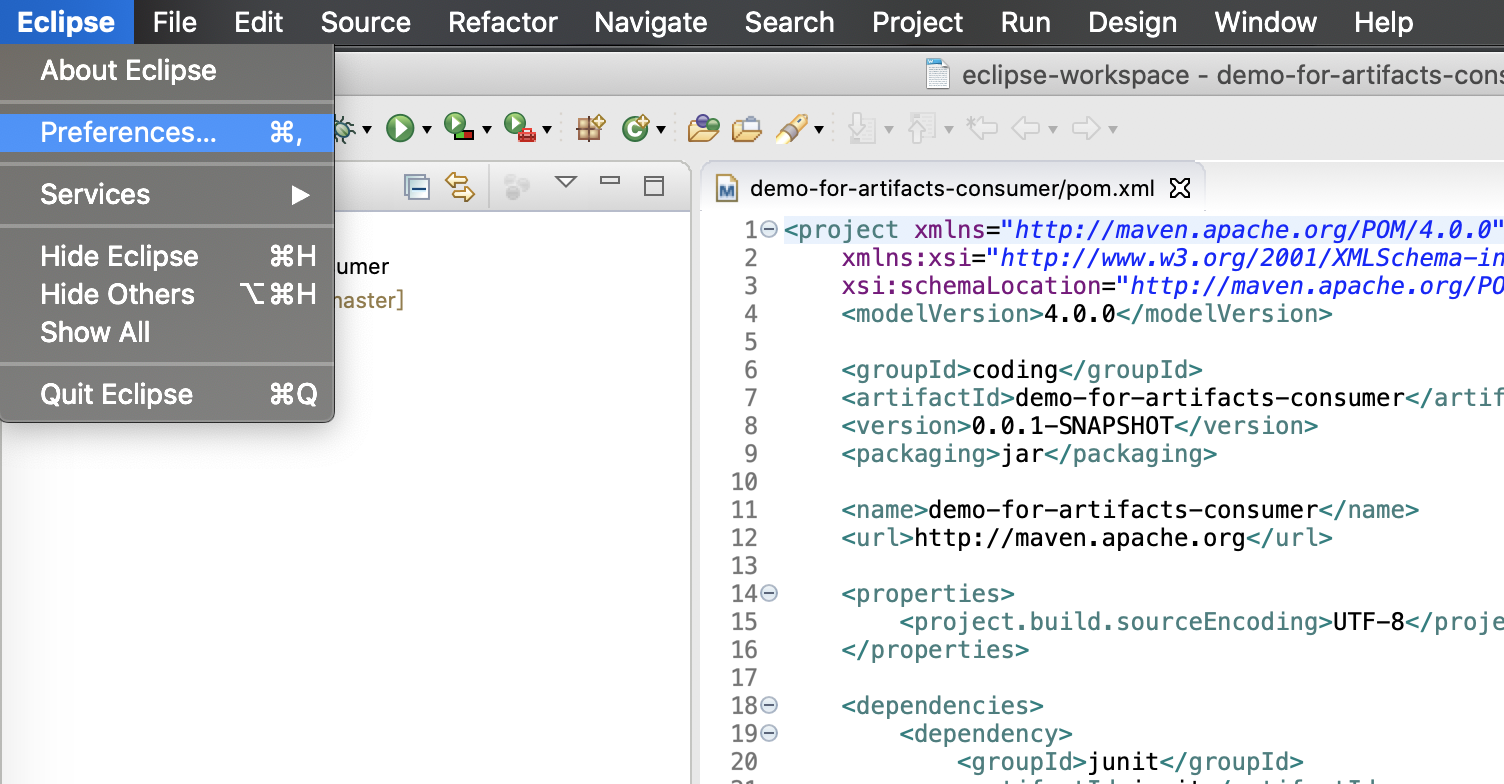Collapse the properties element at line 14

coord(769,593)
